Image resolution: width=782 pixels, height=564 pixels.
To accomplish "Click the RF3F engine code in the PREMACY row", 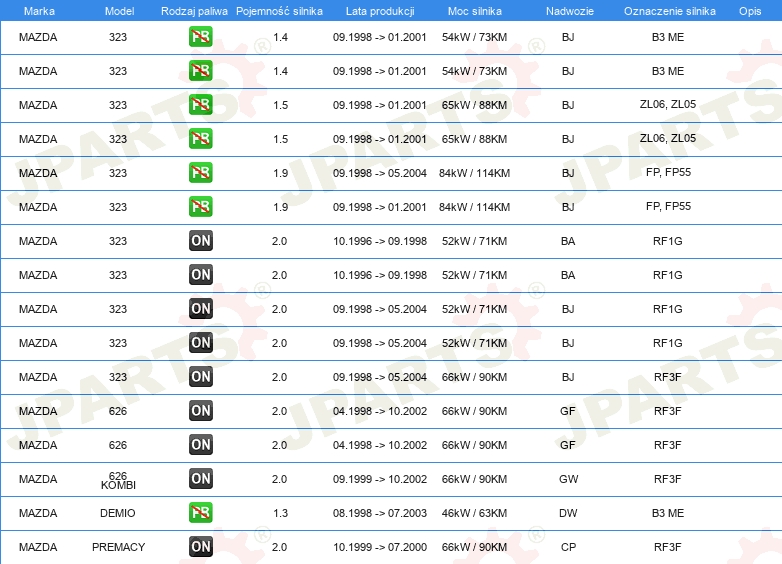I will (x=668, y=547).
